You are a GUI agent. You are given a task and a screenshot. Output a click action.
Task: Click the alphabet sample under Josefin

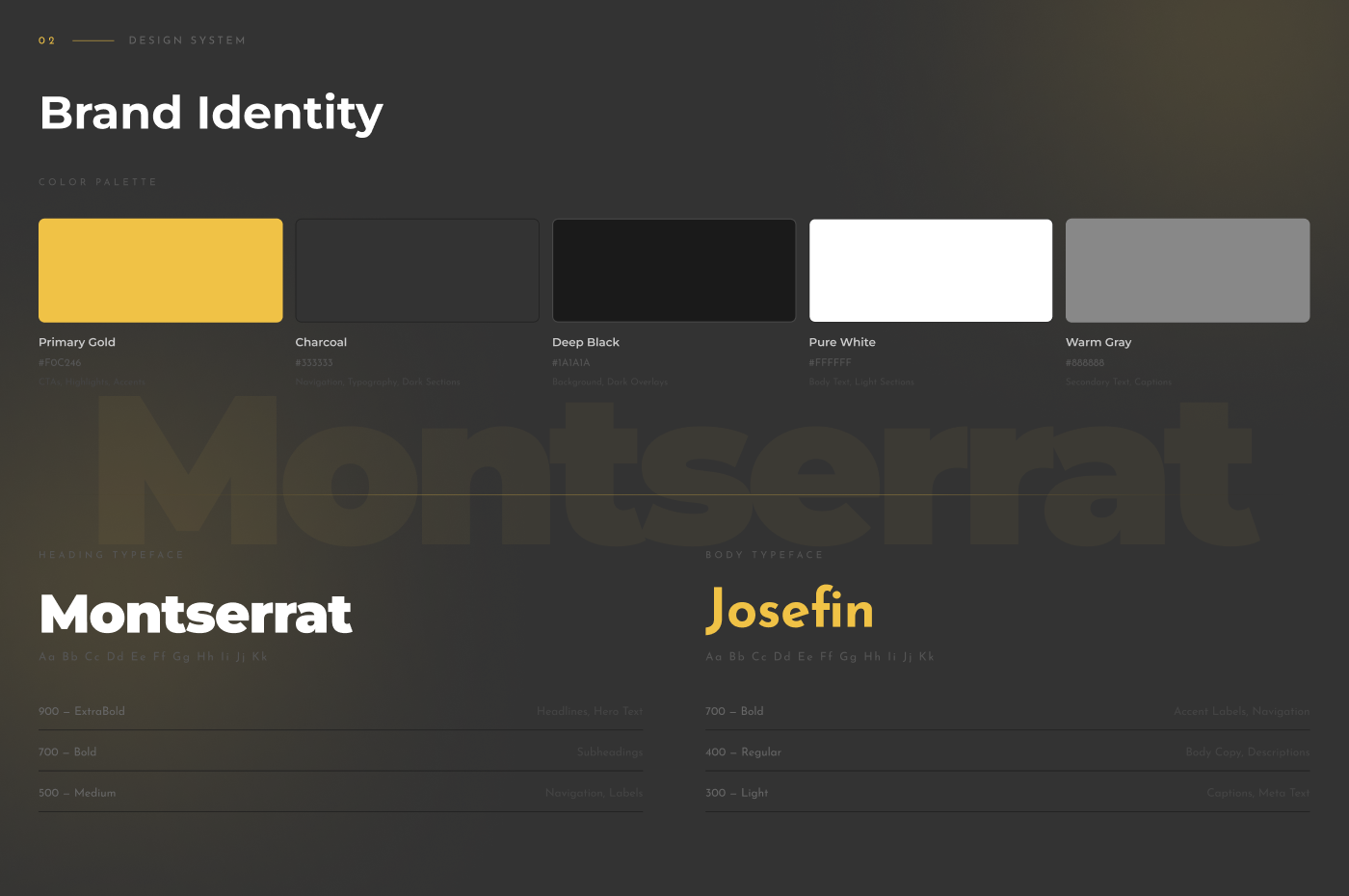click(820, 657)
